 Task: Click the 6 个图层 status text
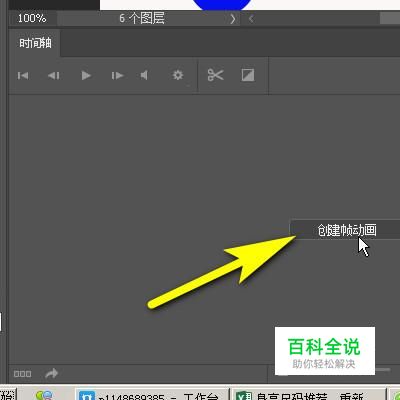142,18
